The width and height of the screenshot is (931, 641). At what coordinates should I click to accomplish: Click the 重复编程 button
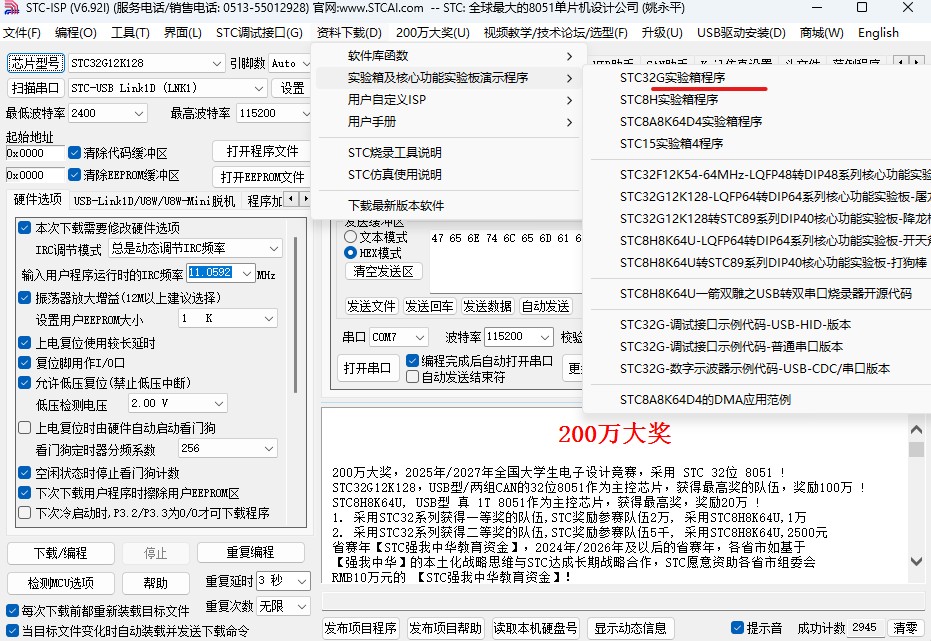[250, 553]
